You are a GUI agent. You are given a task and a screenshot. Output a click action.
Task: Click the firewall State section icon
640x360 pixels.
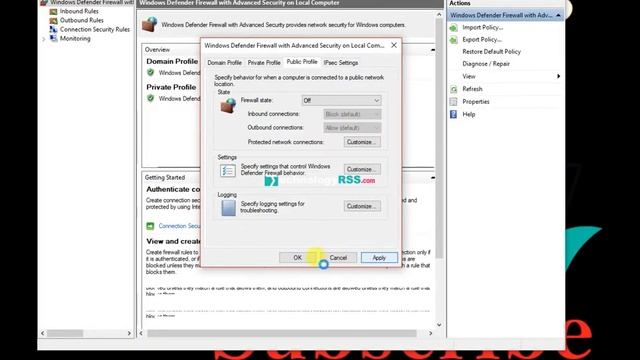228,105
